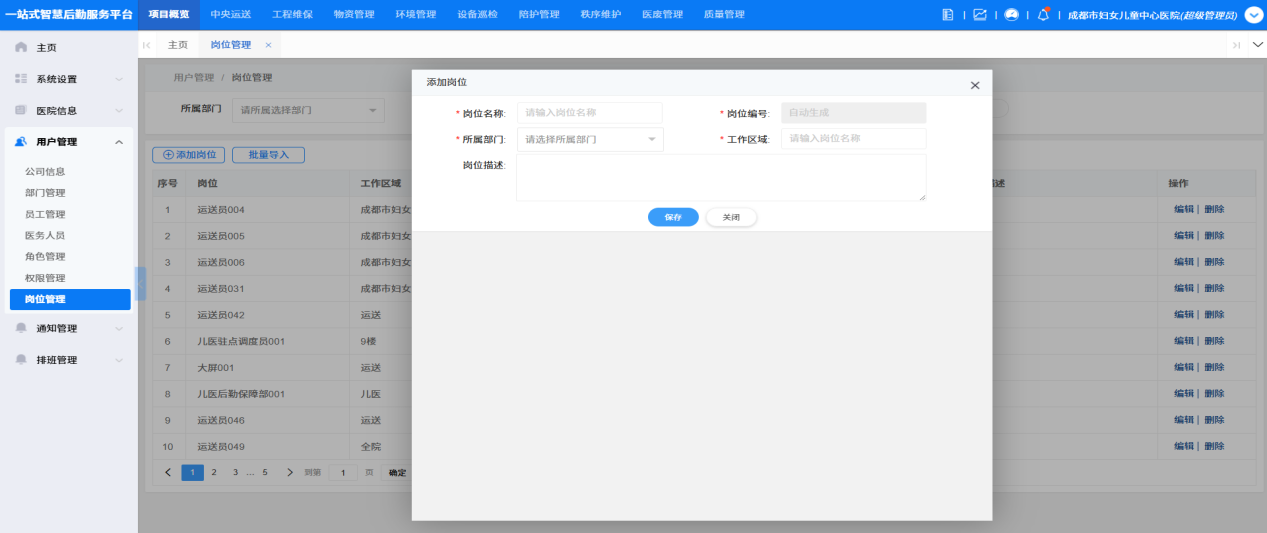This screenshot has height=533, width=1267.
Task: Open 陪护管理 in top navigation
Action: [539, 15]
